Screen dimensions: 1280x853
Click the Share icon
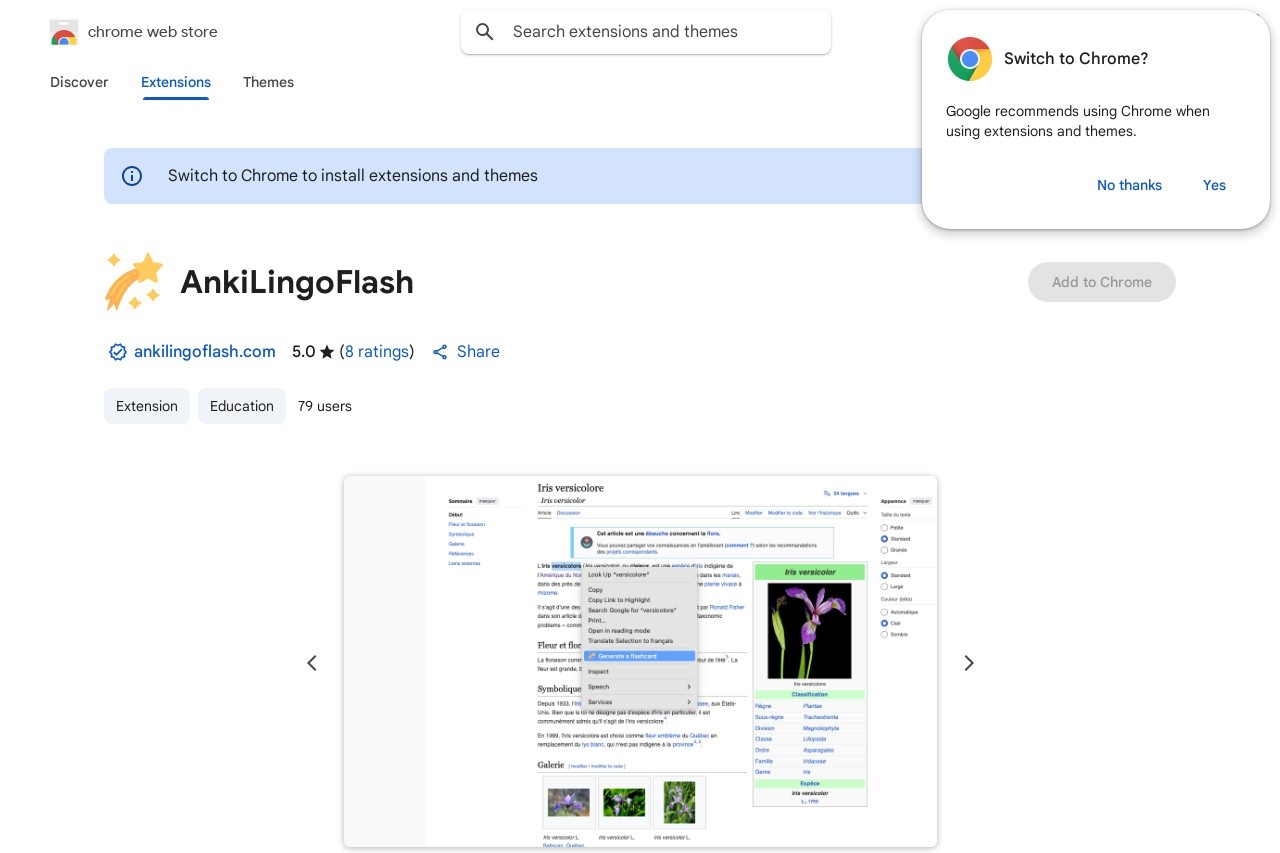click(x=440, y=352)
